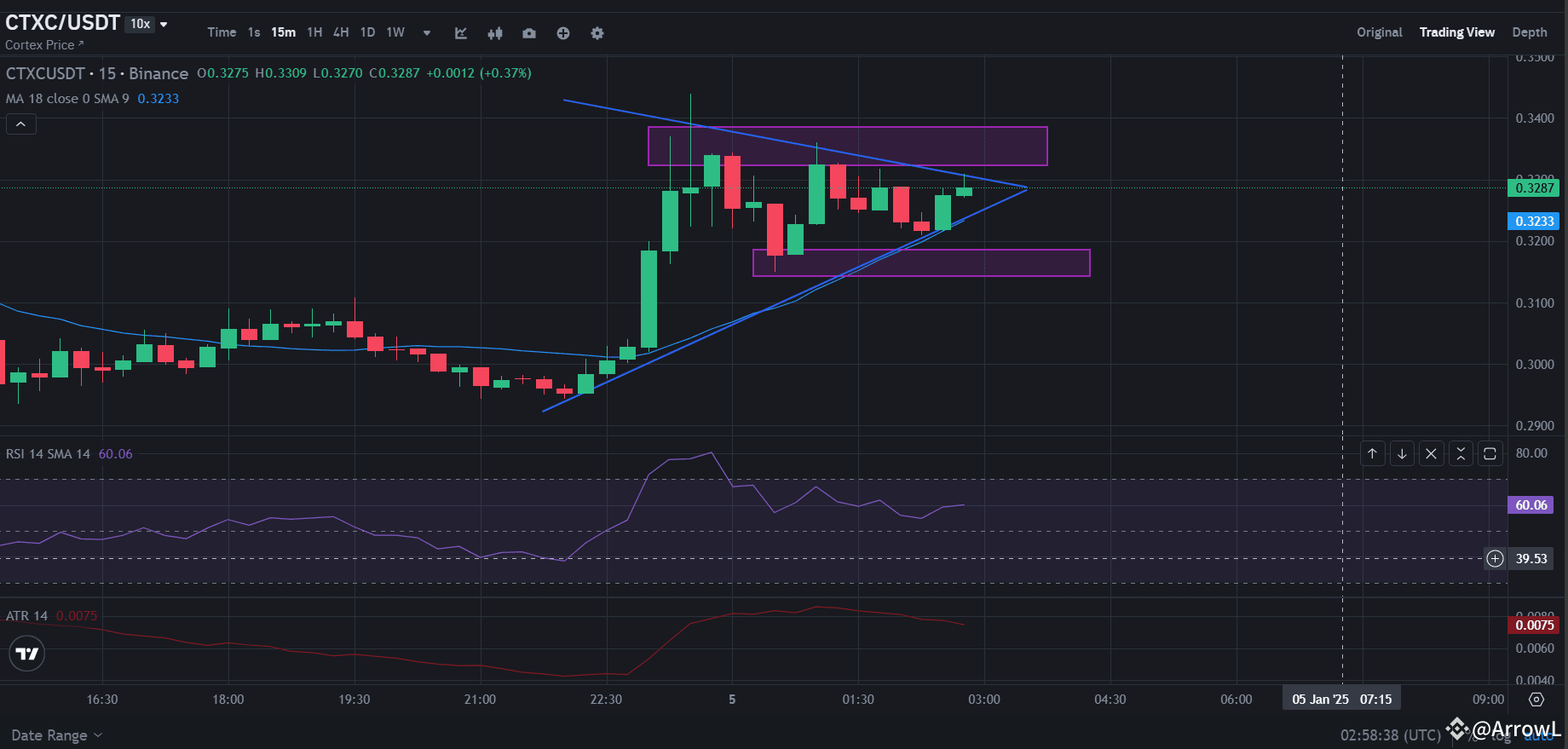Viewport: 1568px width, 749px height.
Task: Click the plus button beside 39.53
Action: click(x=1496, y=559)
